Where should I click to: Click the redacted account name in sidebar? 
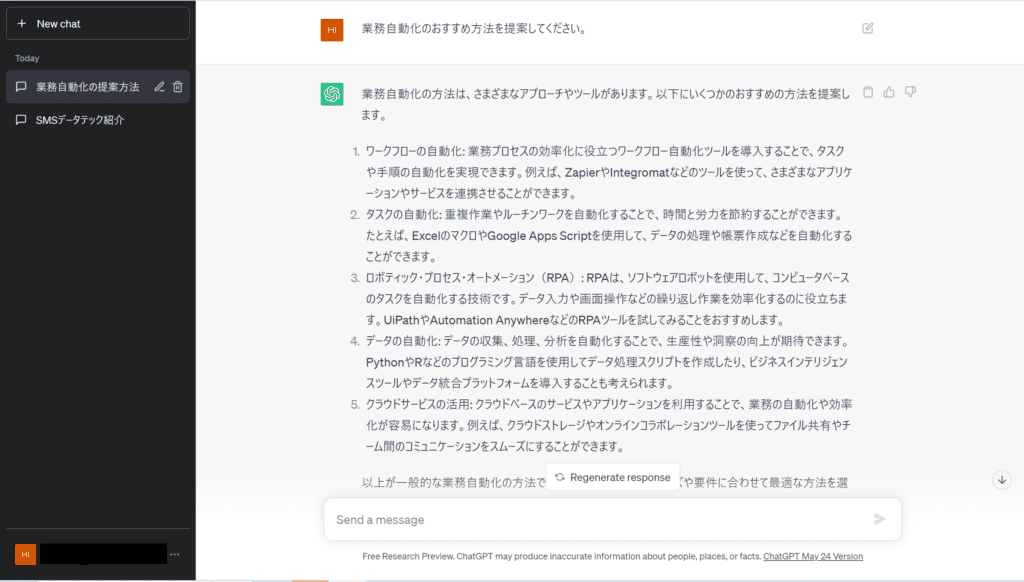pyautogui.click(x=104, y=554)
